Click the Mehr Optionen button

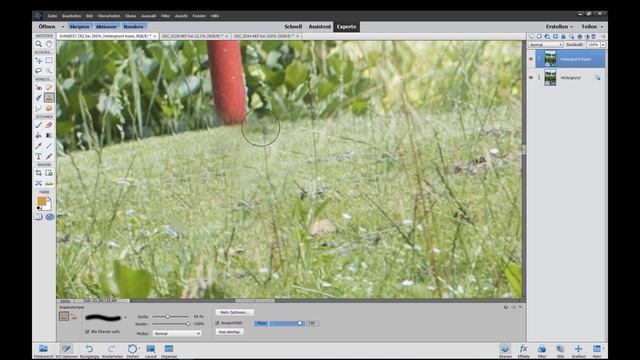234,312
